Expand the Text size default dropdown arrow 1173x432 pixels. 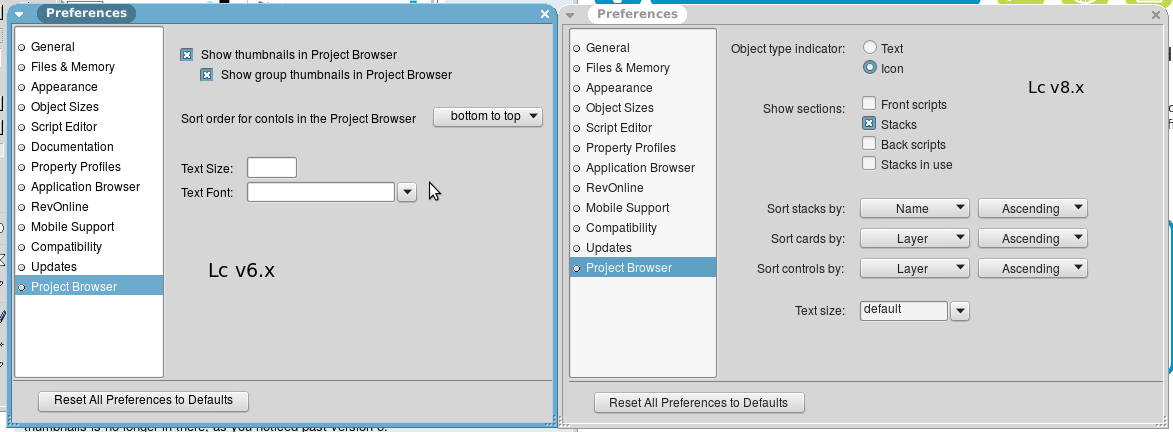tap(960, 311)
